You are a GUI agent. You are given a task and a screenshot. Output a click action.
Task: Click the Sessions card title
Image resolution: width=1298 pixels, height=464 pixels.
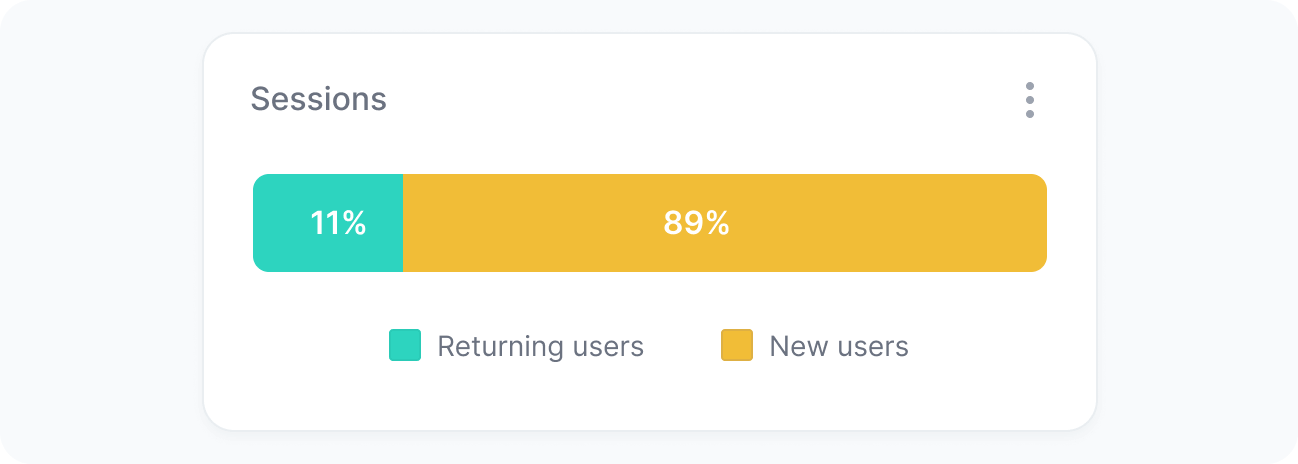318,99
